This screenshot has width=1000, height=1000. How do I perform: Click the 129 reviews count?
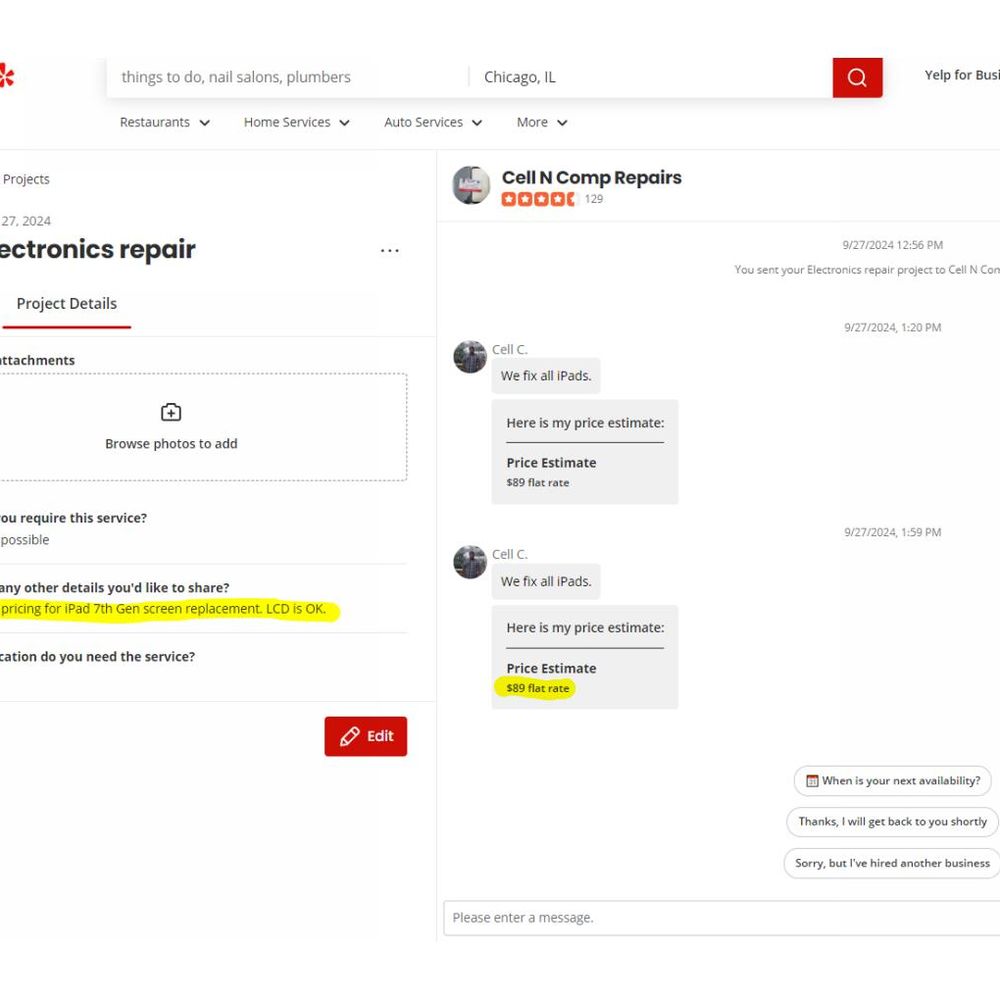594,199
